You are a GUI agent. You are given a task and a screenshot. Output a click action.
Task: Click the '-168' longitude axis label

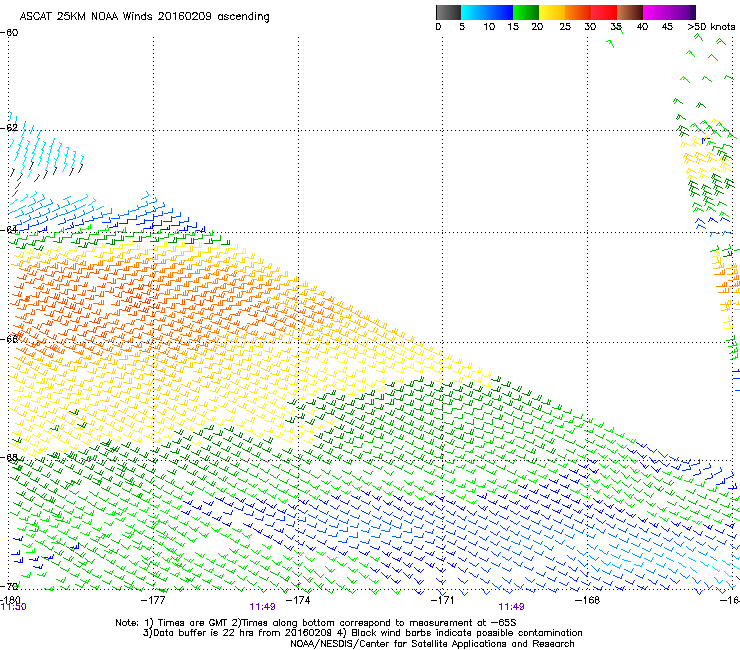(587, 600)
